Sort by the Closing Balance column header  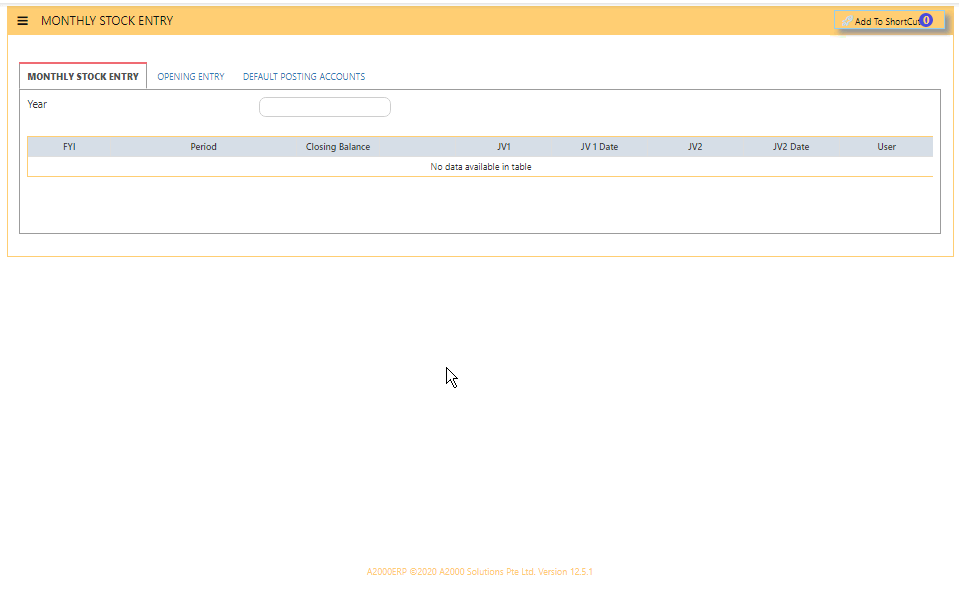pyautogui.click(x=338, y=147)
